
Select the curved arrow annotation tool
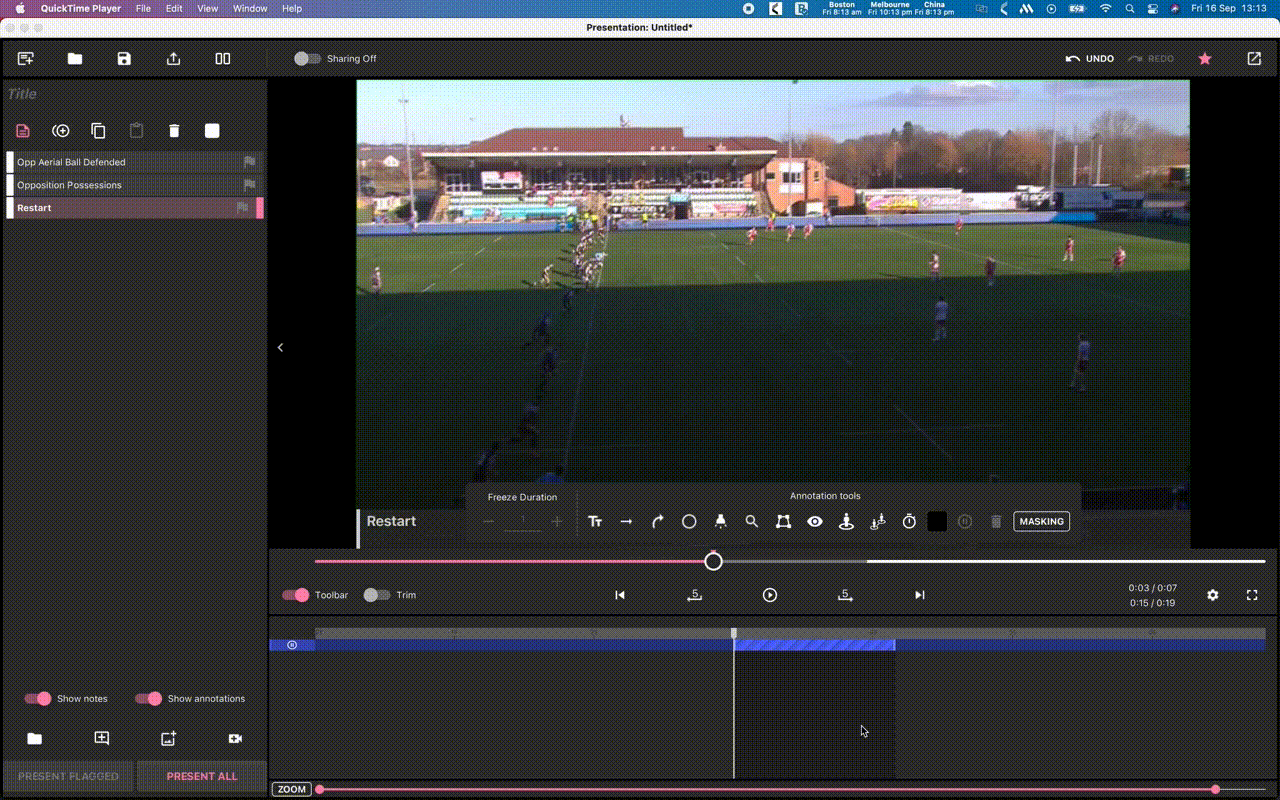click(658, 521)
